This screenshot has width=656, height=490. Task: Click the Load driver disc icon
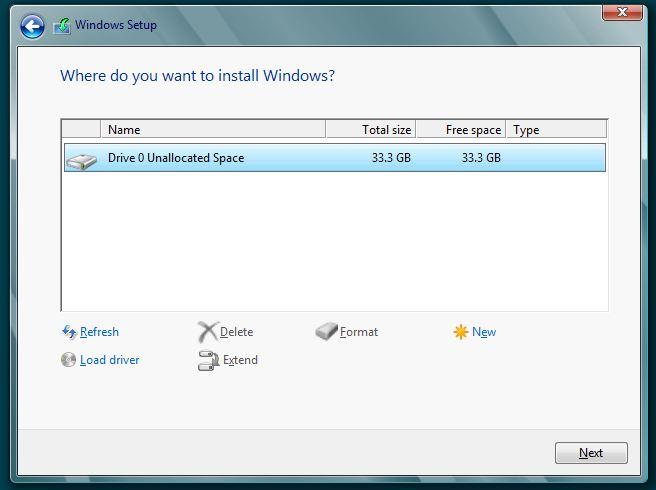coord(69,360)
